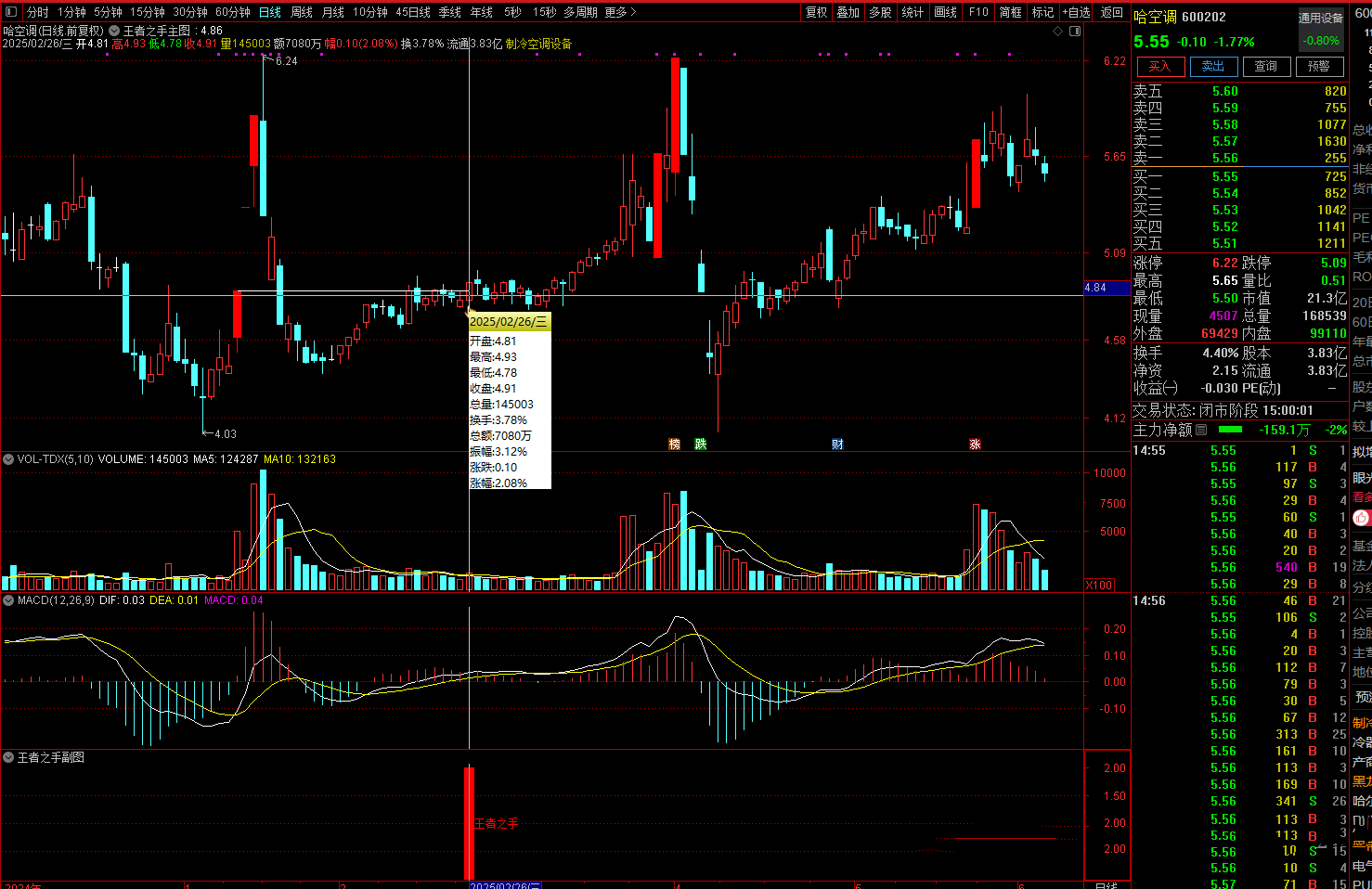1372x889 pixels.
Task: Click the green 跌 marker icon
Action: [x=701, y=444]
